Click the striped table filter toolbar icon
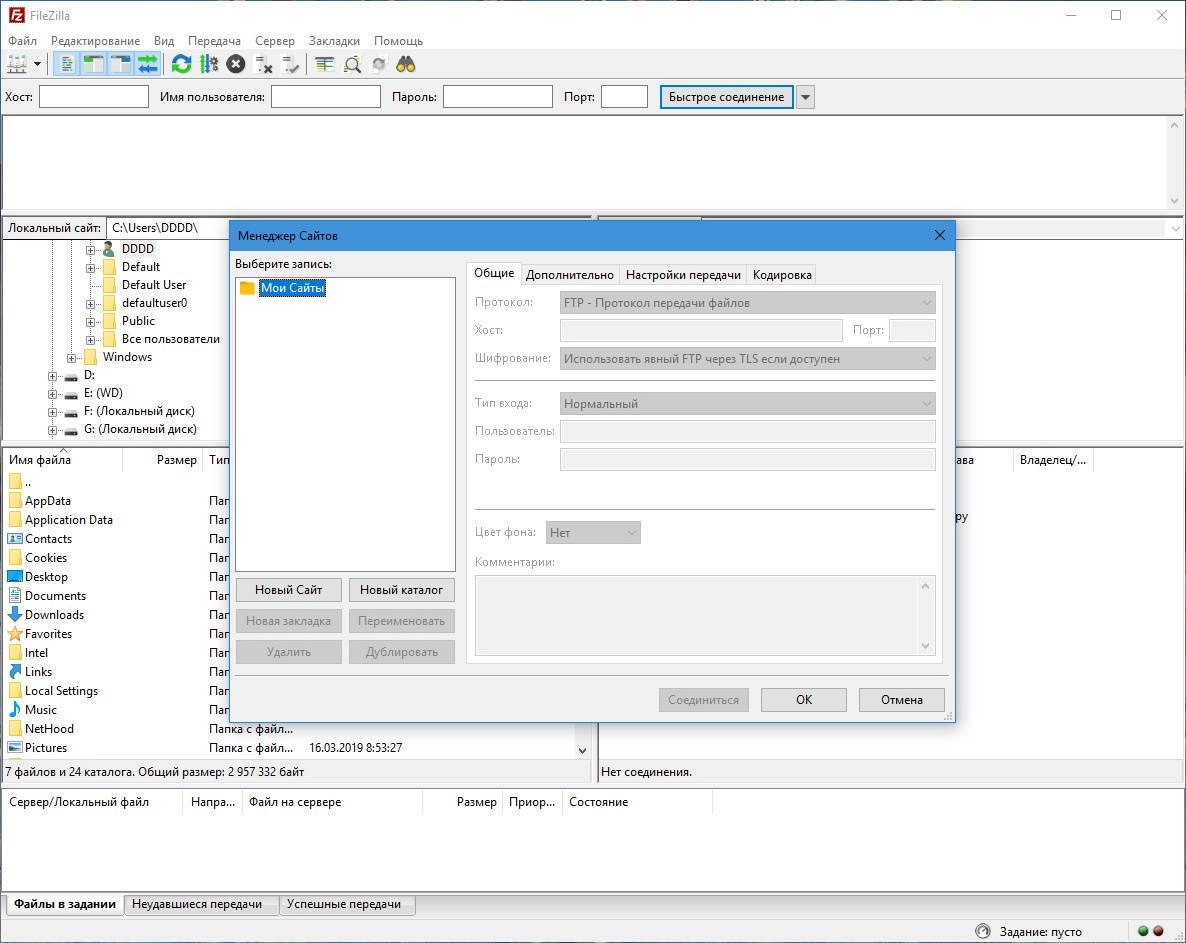This screenshot has height=943, width=1186. [324, 64]
